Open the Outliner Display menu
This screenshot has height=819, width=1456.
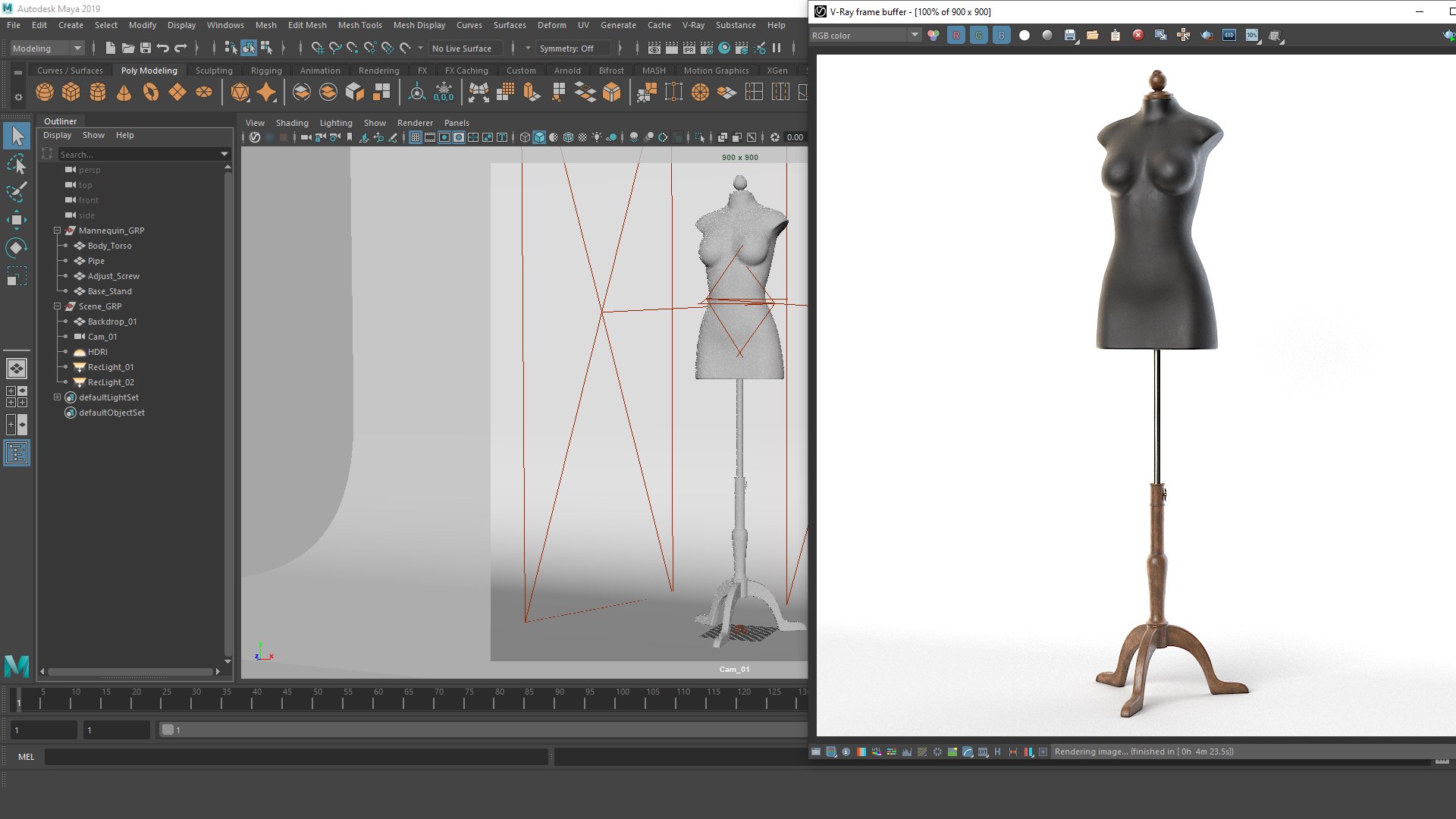(57, 135)
